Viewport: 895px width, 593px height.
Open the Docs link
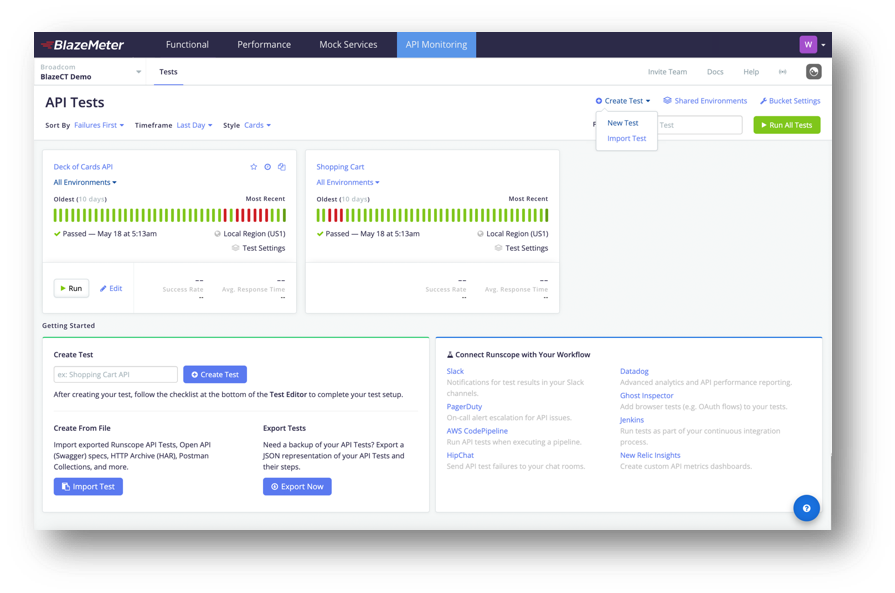pyautogui.click(x=715, y=72)
